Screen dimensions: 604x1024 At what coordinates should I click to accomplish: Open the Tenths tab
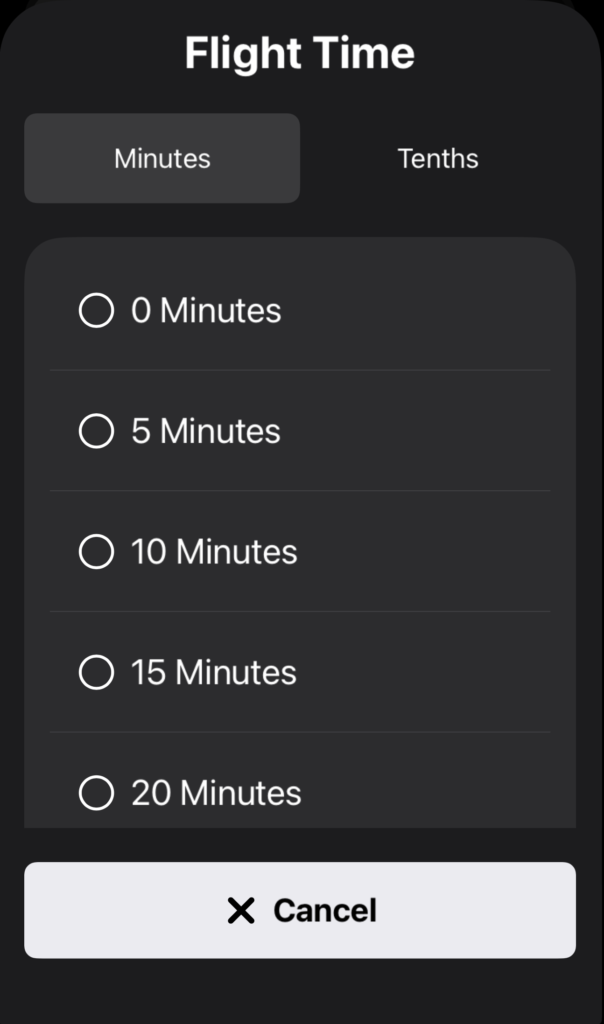point(438,158)
